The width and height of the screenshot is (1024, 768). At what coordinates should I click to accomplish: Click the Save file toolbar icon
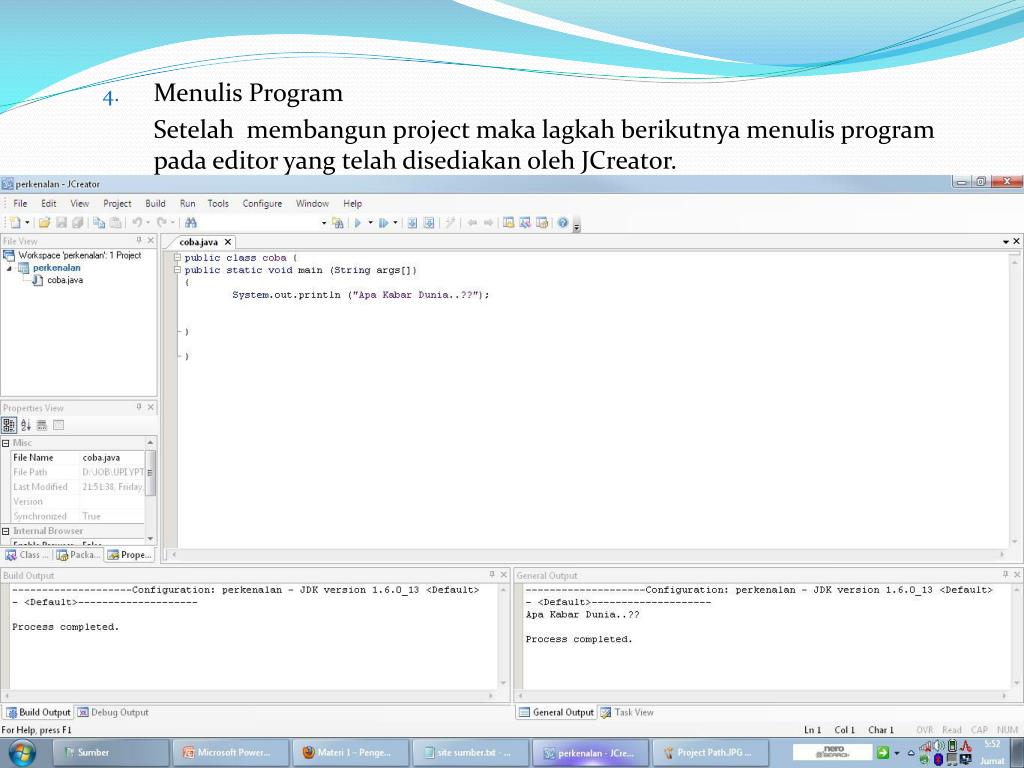[61, 223]
